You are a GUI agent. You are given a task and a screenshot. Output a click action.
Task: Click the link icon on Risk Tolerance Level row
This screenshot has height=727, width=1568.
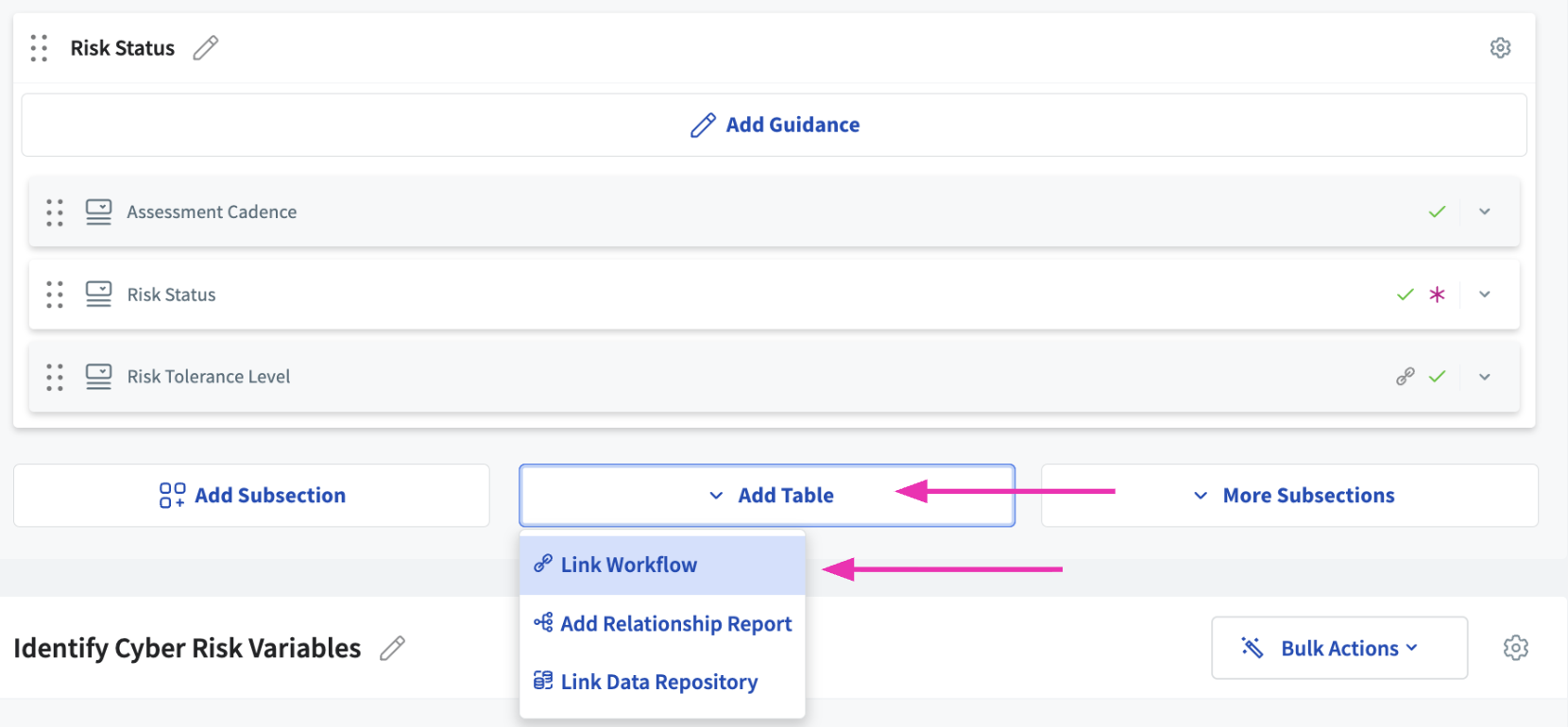pyautogui.click(x=1405, y=377)
